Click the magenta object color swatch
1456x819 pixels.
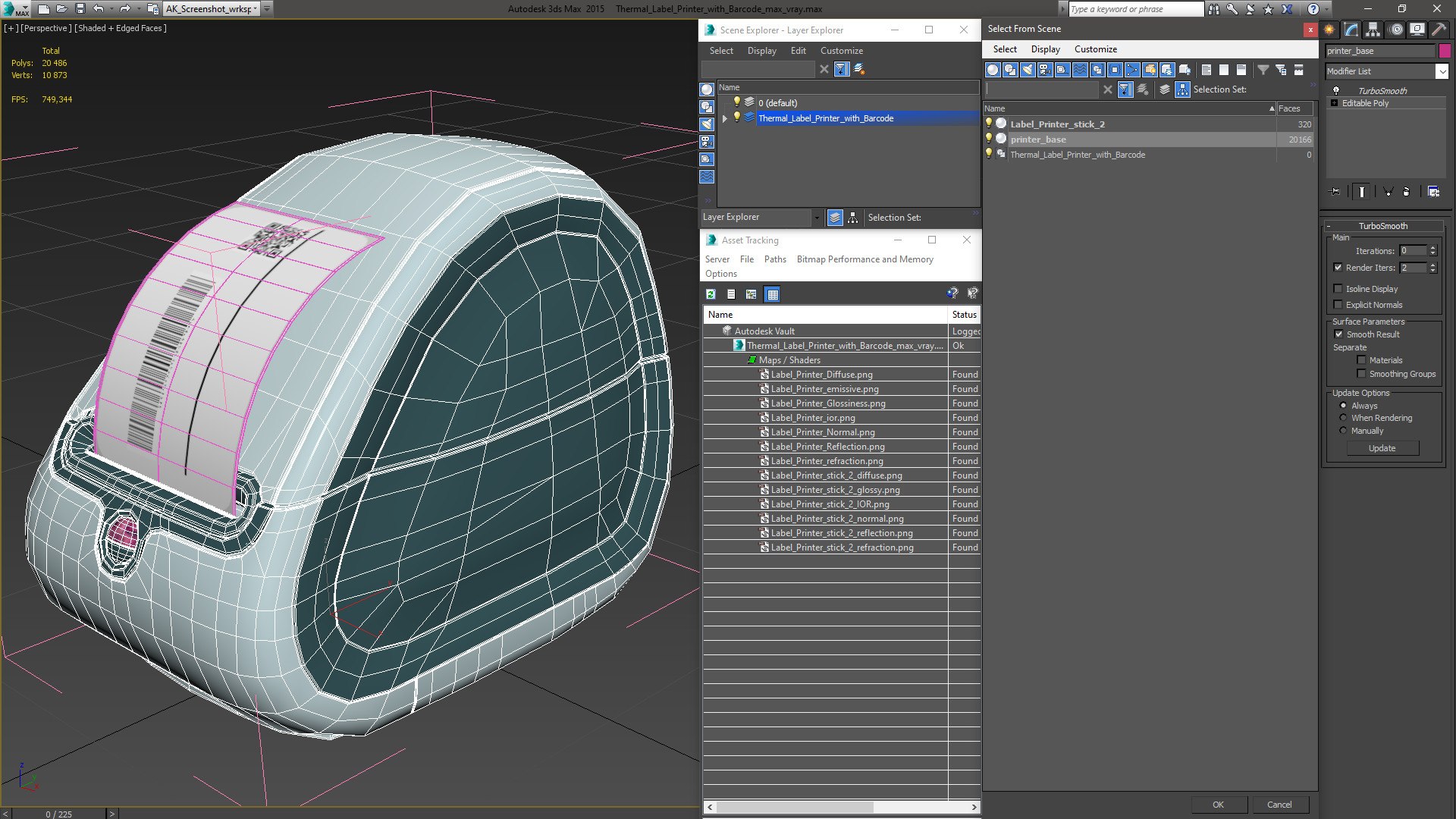point(1445,51)
